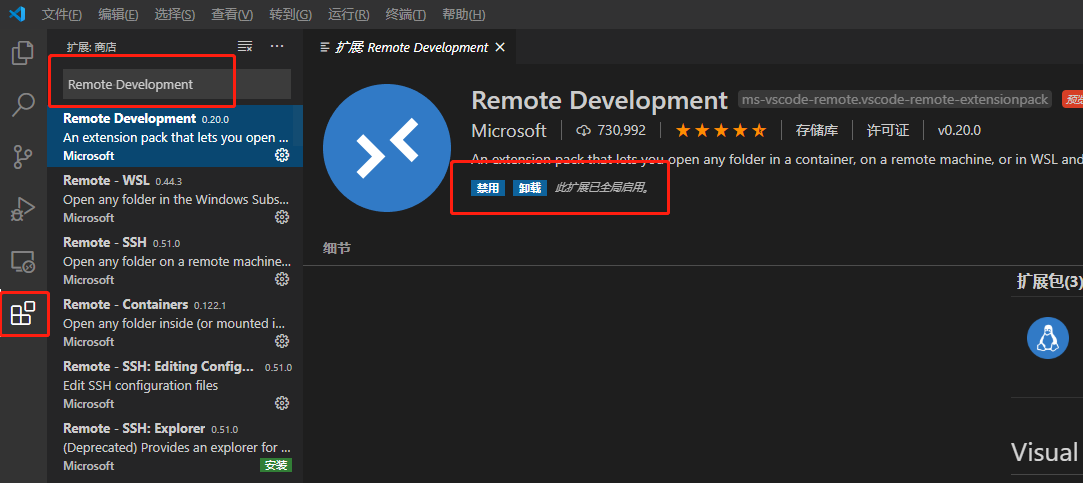Open the 选择(S) menu
The image size is (1083, 483).
(175, 15)
